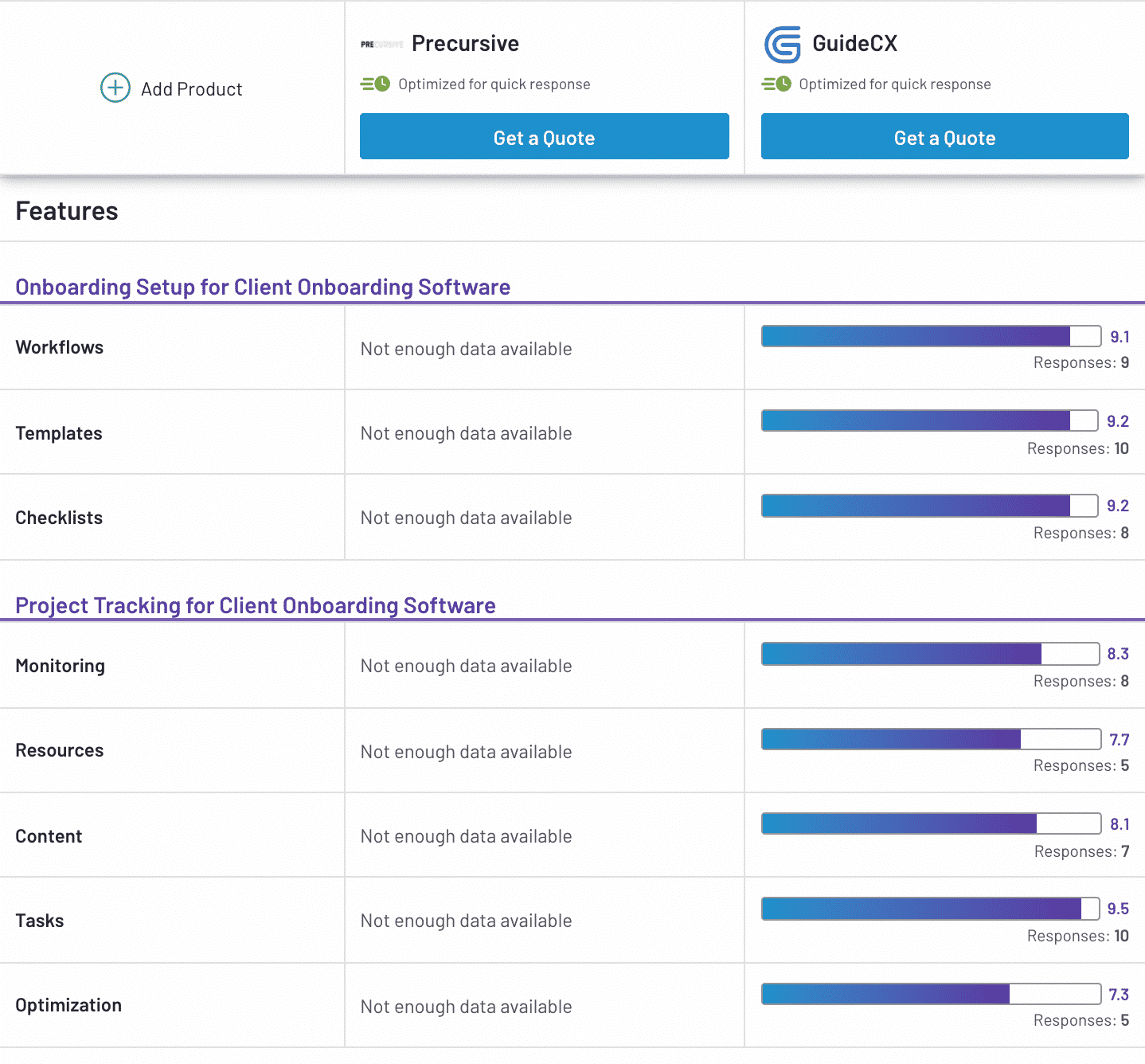The image size is (1145, 1064).
Task: Click the Tasks feature label
Action: point(40,921)
